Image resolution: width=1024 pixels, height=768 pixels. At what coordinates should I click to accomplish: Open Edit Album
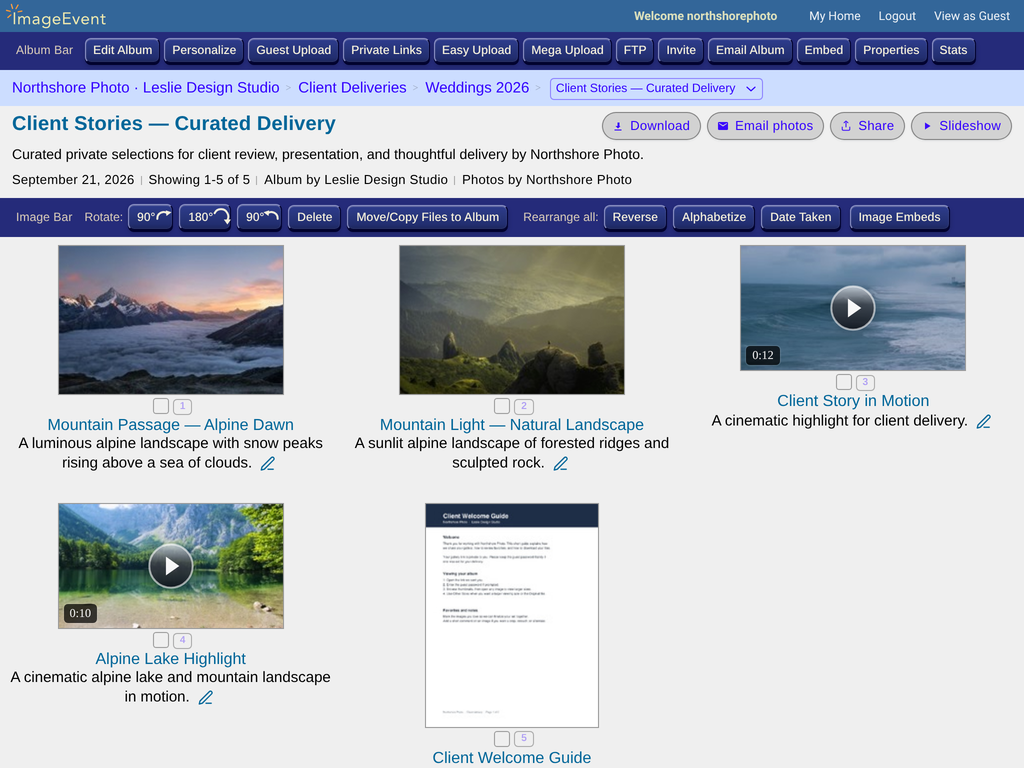[122, 50]
